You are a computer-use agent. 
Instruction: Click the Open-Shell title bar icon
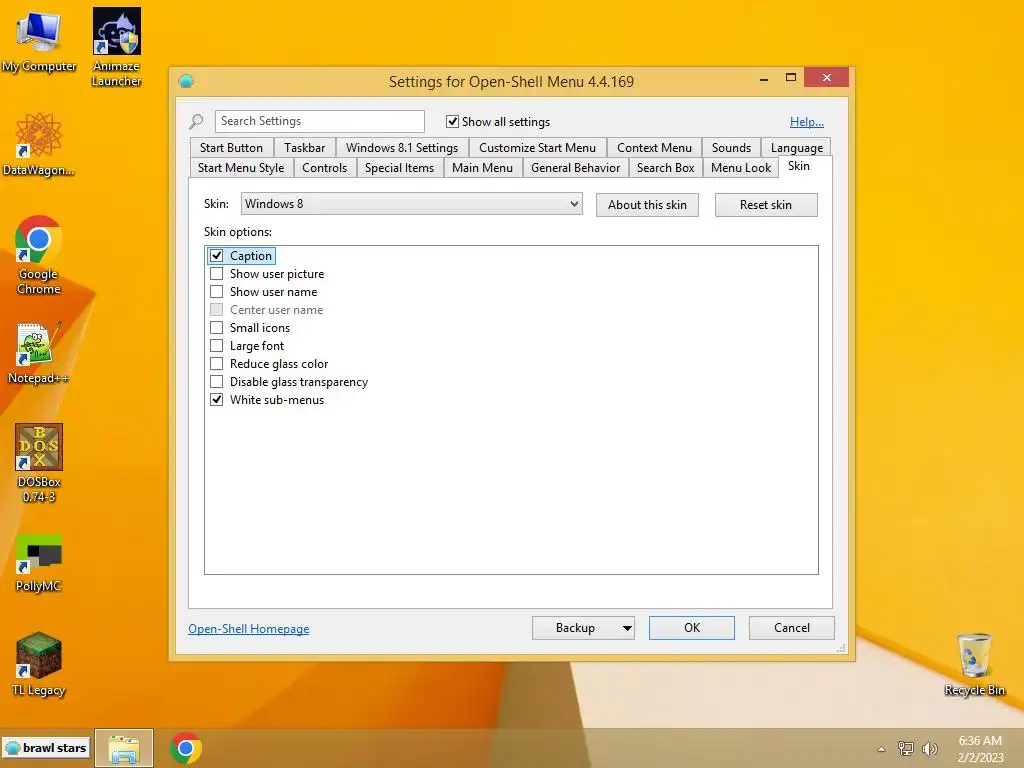click(x=186, y=81)
